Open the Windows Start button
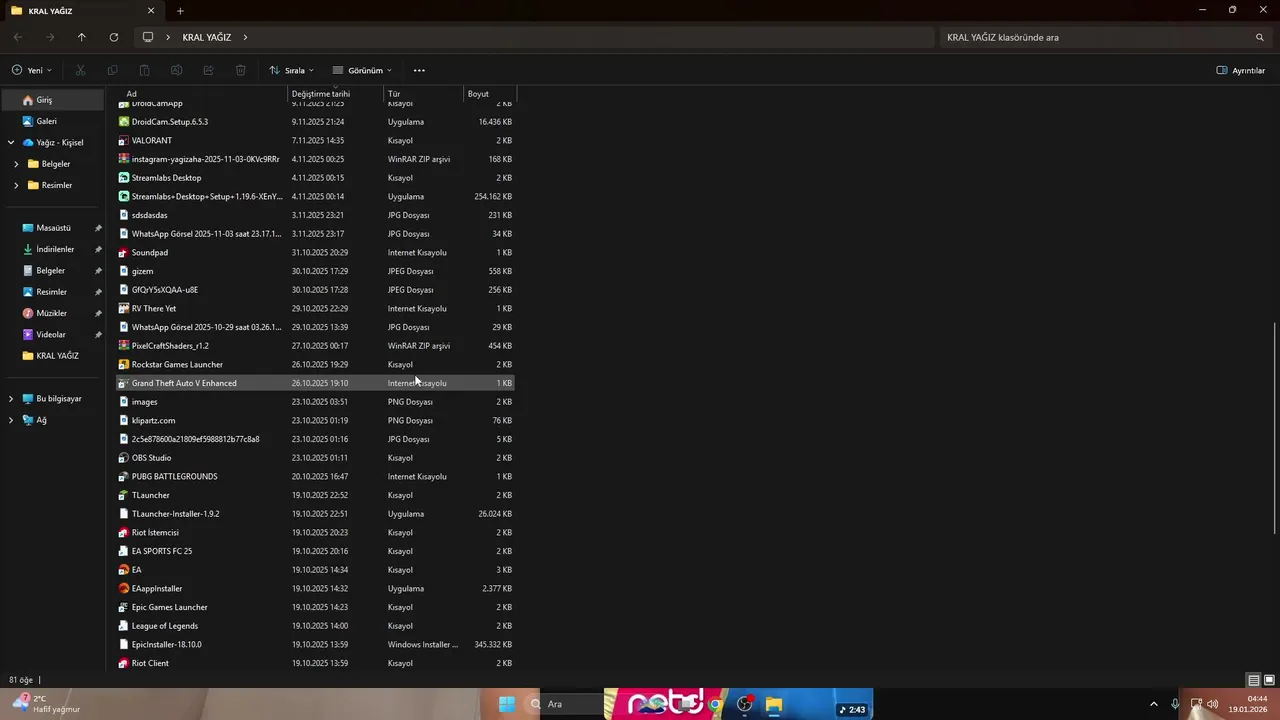This screenshot has height=720, width=1280. click(x=507, y=704)
